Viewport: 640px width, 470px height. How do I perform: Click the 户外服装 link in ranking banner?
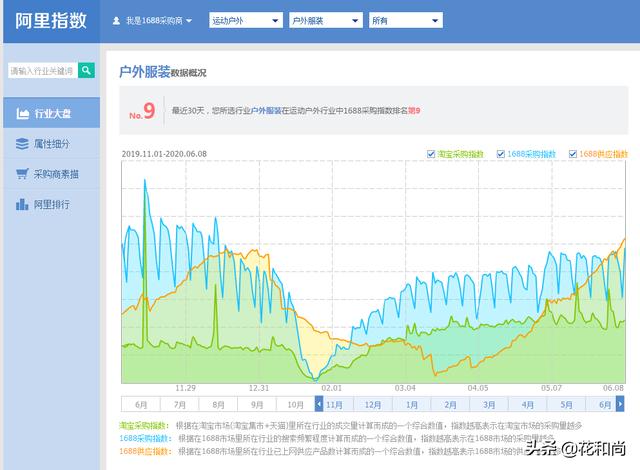pyautogui.click(x=266, y=110)
